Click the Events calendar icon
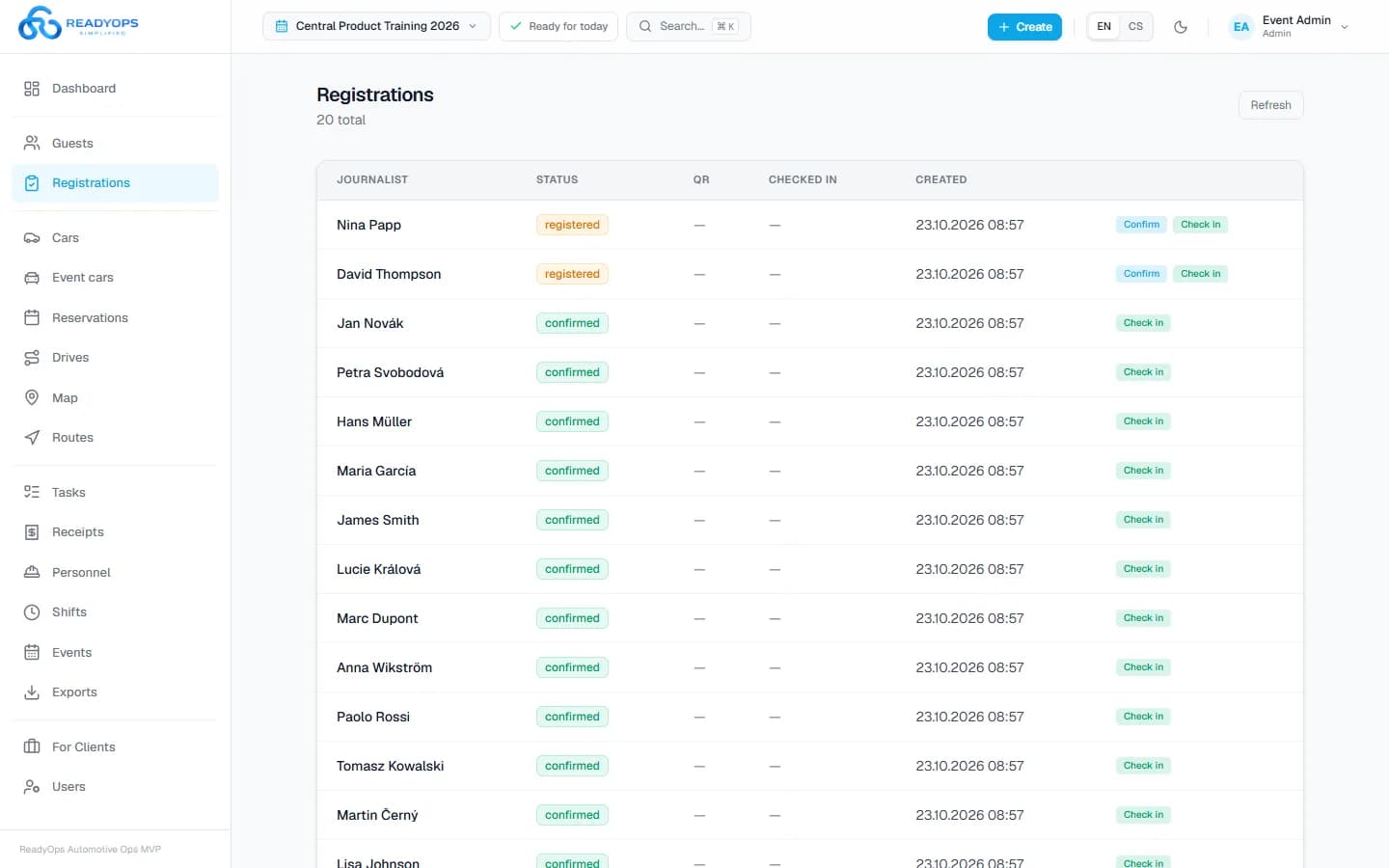The width and height of the screenshot is (1389, 868). click(32, 653)
